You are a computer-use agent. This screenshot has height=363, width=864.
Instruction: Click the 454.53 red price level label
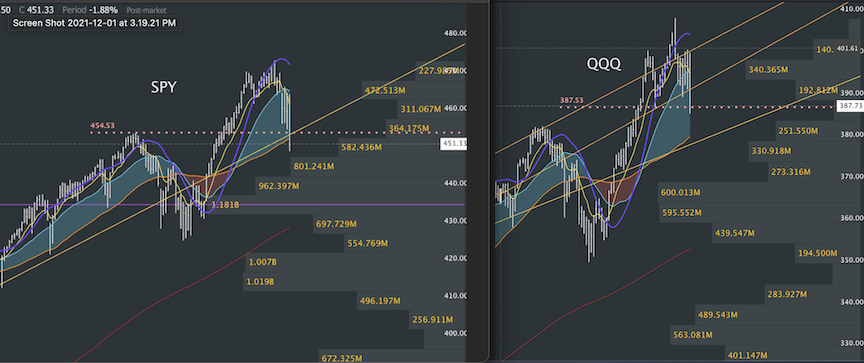[102, 126]
